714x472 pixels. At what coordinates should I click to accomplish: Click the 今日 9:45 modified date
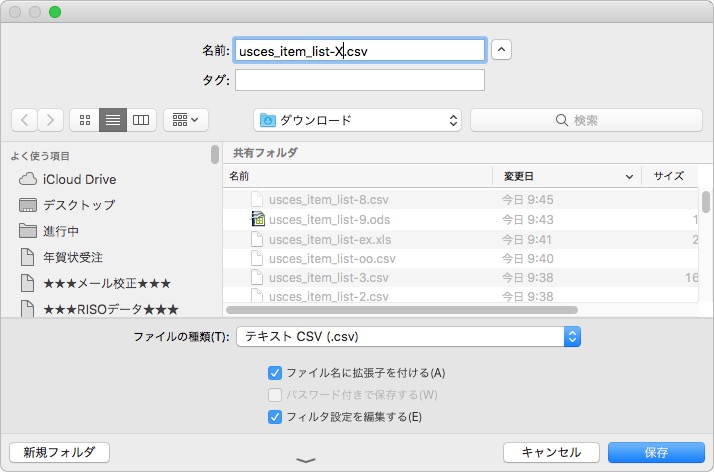(x=527, y=200)
